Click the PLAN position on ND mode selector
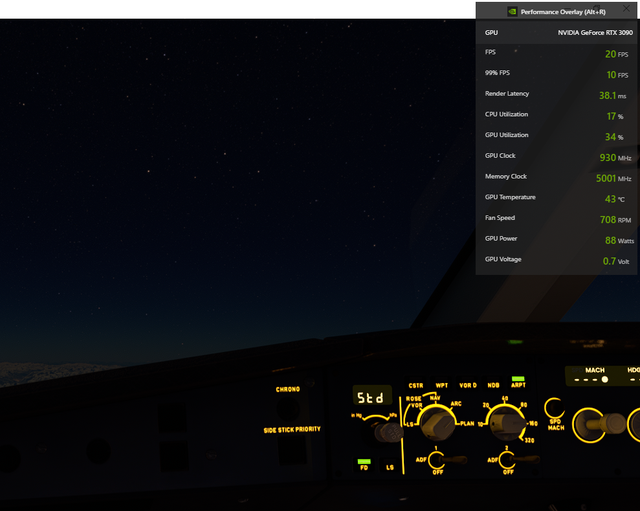Viewport: 640px width, 511px height. click(467, 423)
